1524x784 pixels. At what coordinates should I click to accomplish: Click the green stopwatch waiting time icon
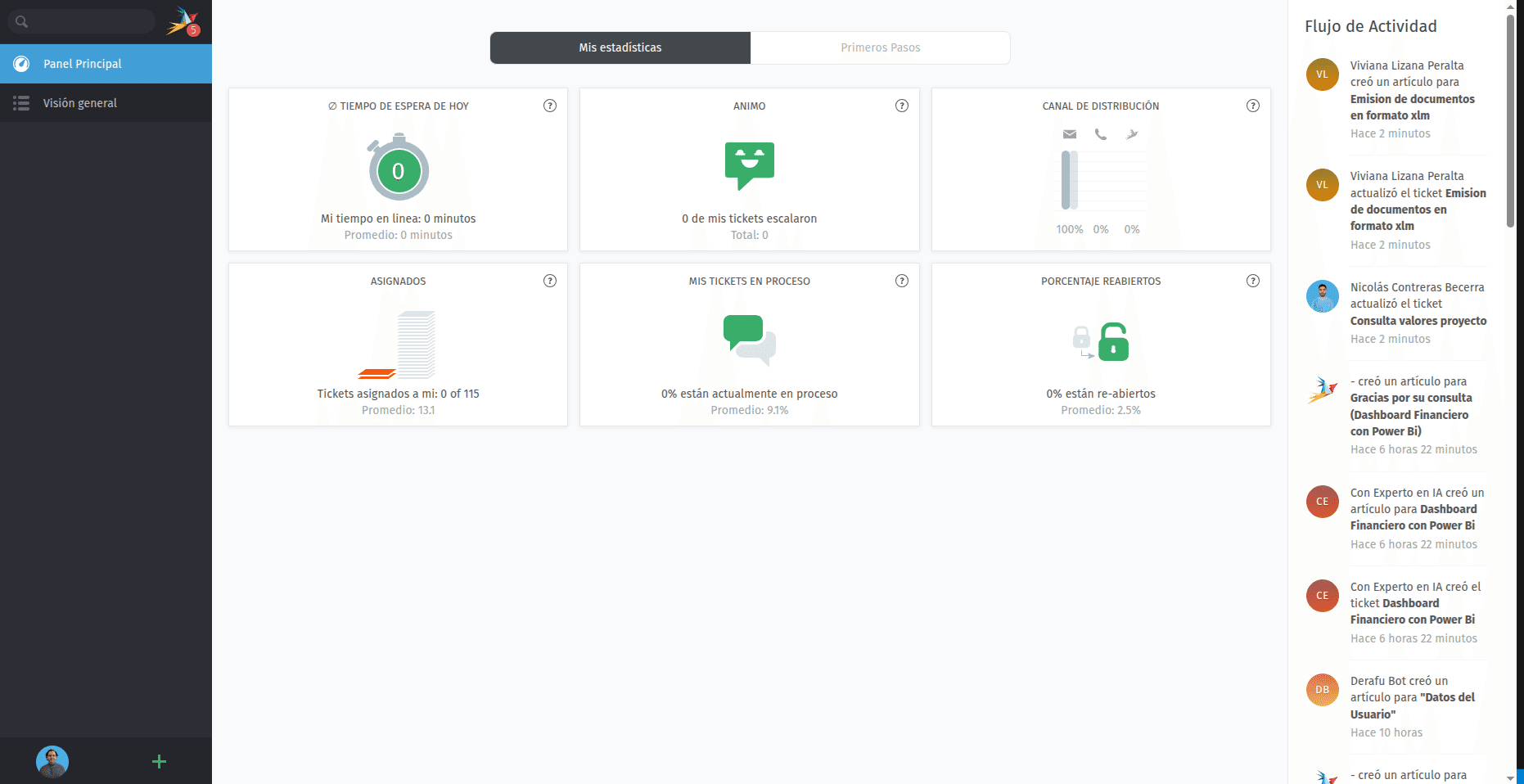pos(399,169)
